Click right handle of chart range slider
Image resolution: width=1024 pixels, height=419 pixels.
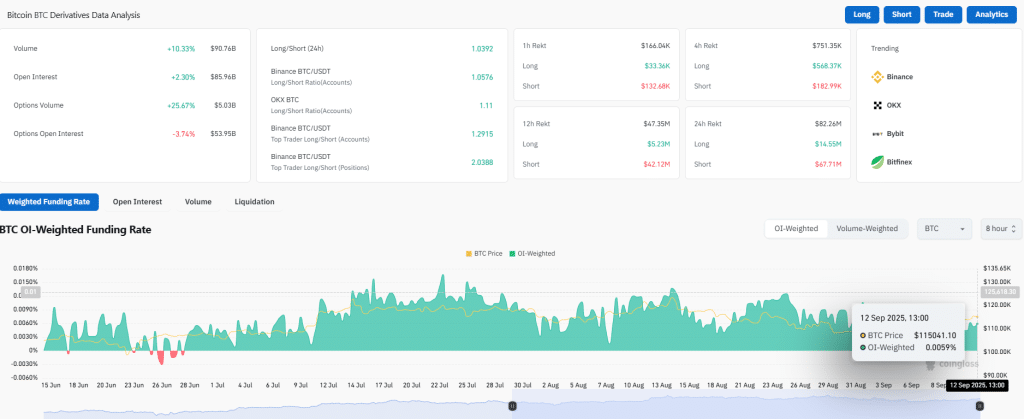tap(979, 405)
